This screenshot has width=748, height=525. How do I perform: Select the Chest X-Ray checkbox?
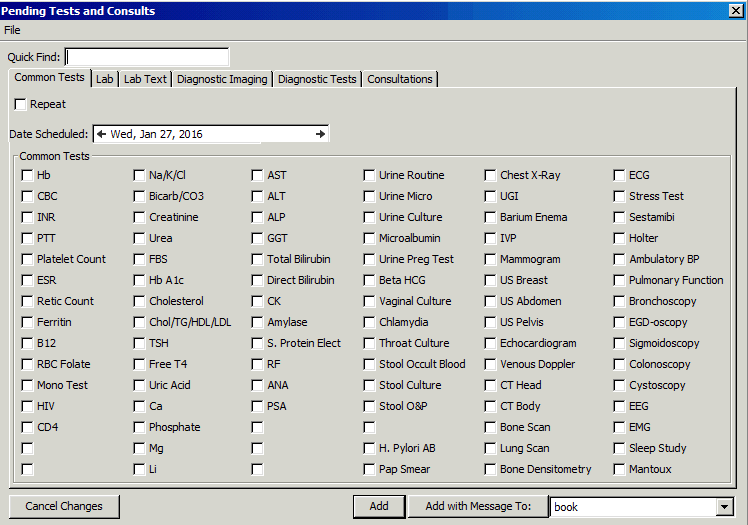point(490,175)
